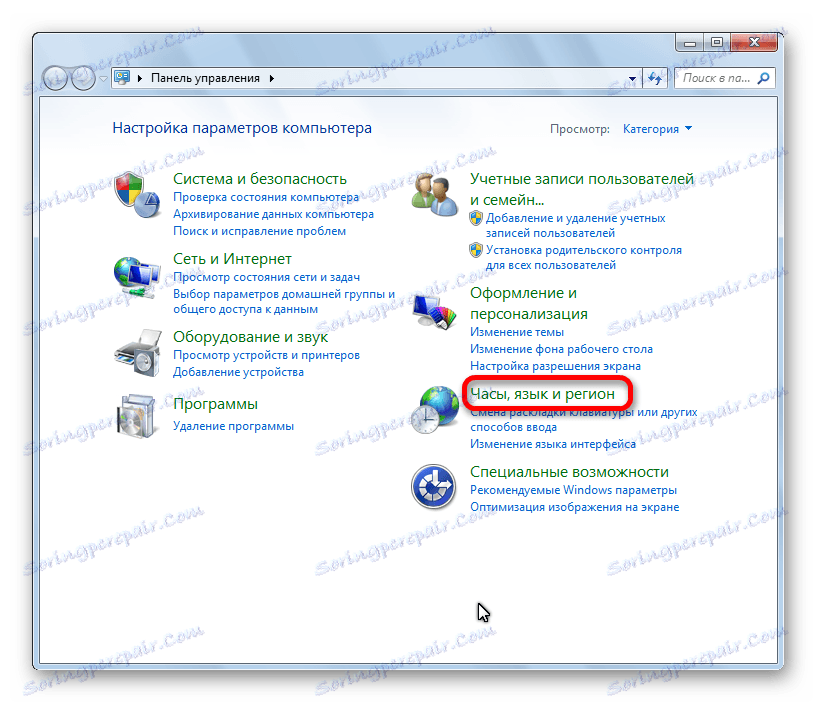Open Оформление и персонализация category
The height and width of the screenshot is (703, 817).
[x=528, y=303]
